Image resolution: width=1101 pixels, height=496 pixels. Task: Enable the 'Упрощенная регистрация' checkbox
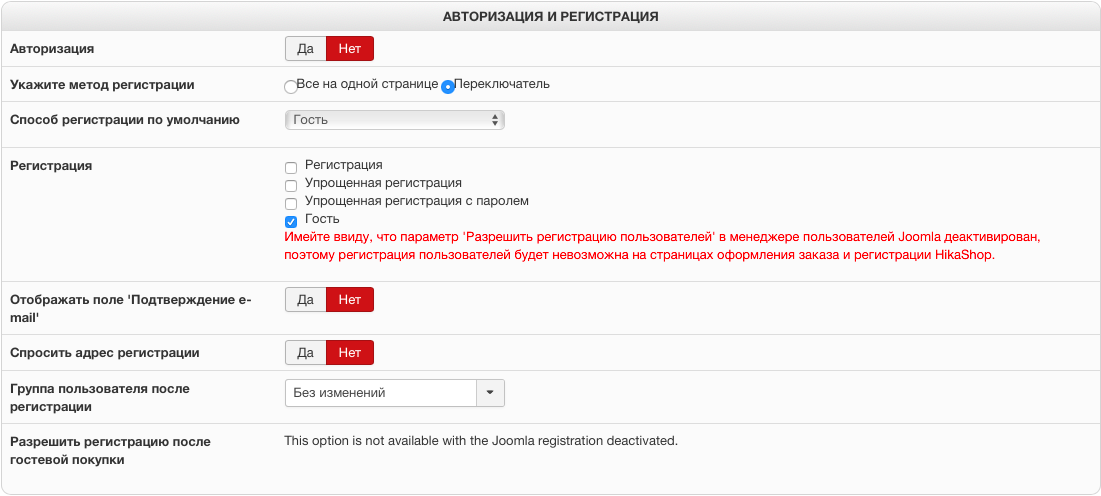[291, 185]
